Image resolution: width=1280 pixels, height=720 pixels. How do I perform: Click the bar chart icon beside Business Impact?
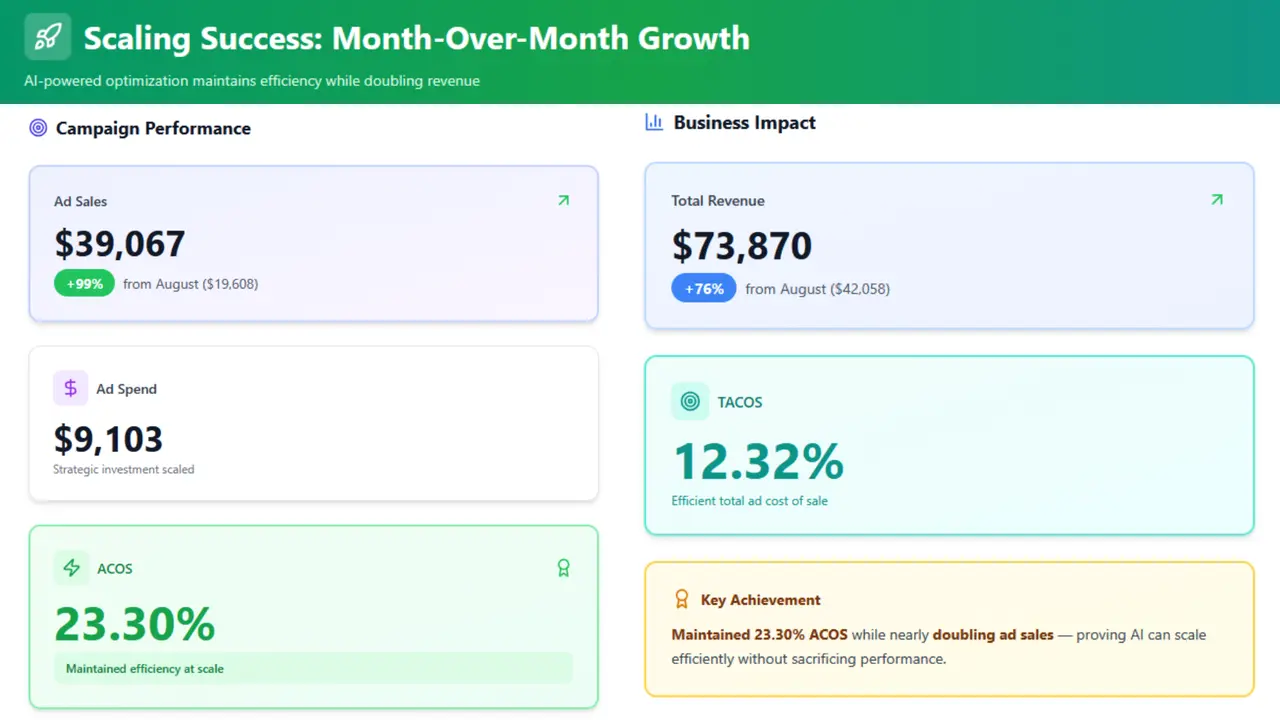(654, 122)
